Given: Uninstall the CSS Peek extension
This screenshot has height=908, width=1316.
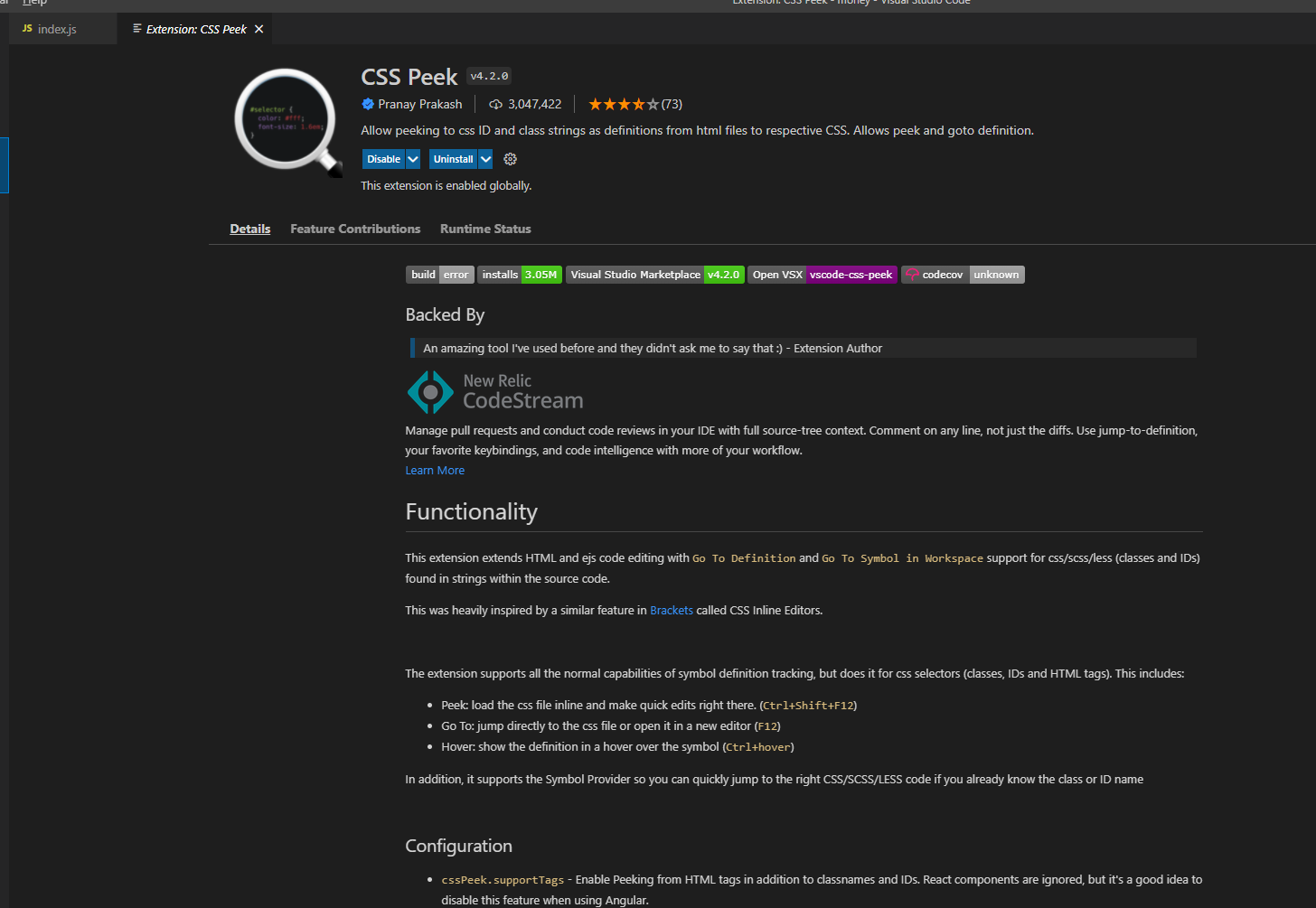Looking at the screenshot, I should point(453,159).
